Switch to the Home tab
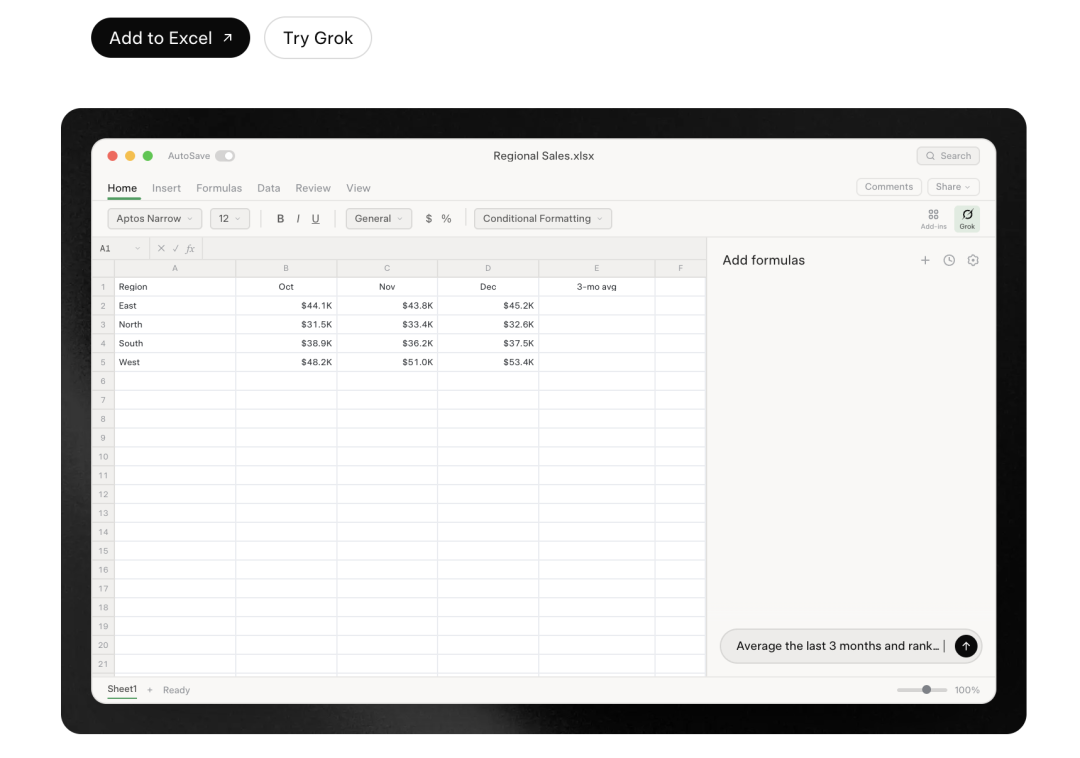The width and height of the screenshot is (1080, 758). point(122,188)
